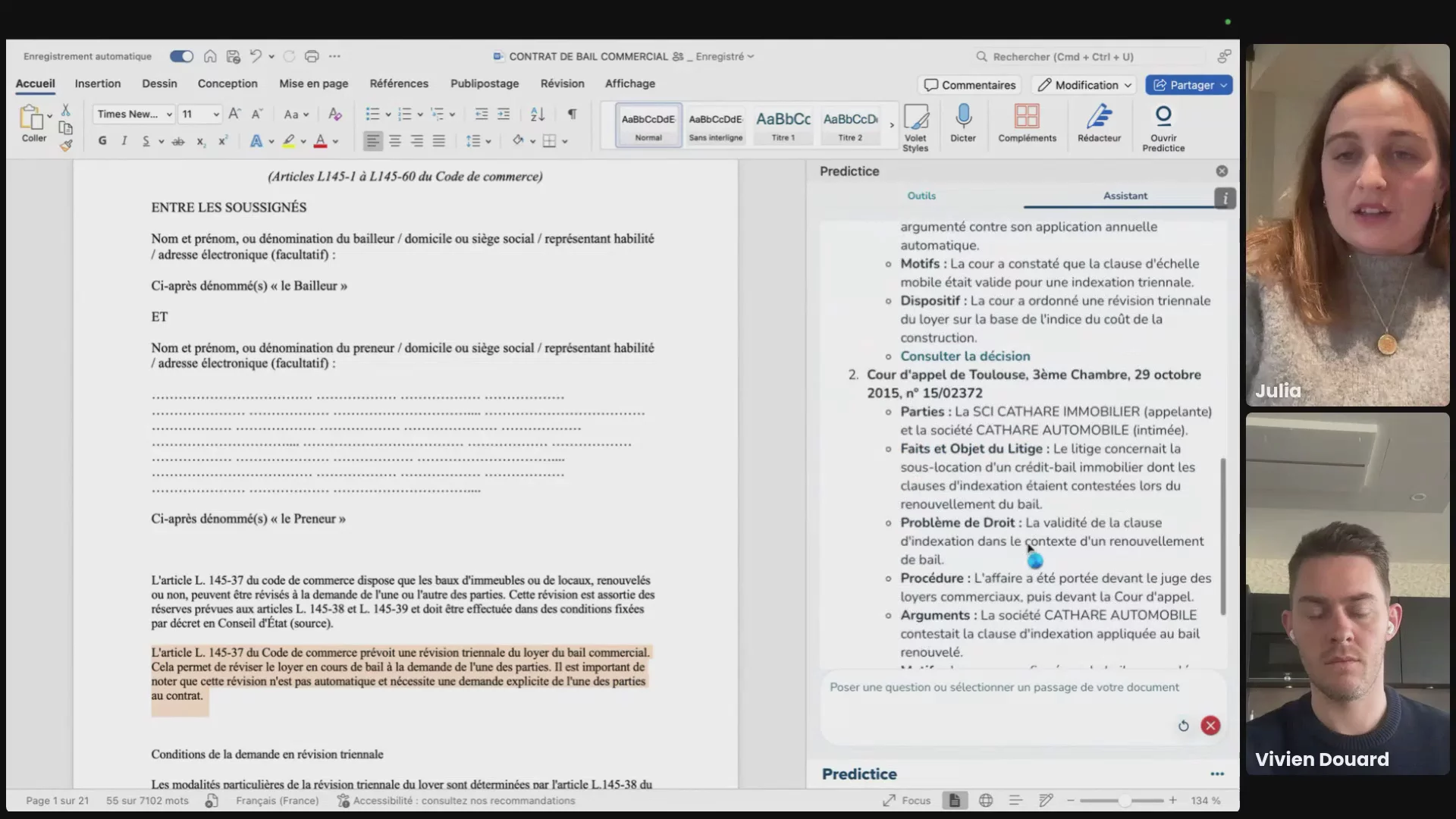Toggle superscript formatting
This screenshot has height=819, width=1456.
pos(223,141)
